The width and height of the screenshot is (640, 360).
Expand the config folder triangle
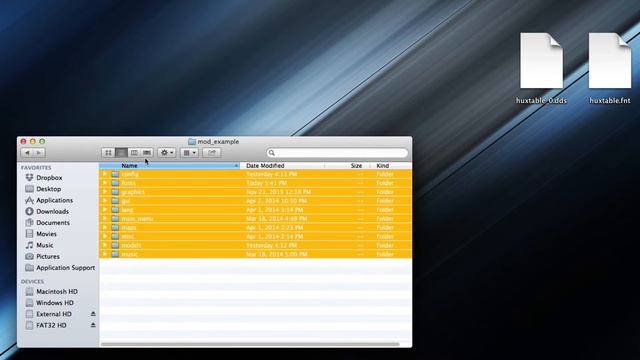coord(105,174)
